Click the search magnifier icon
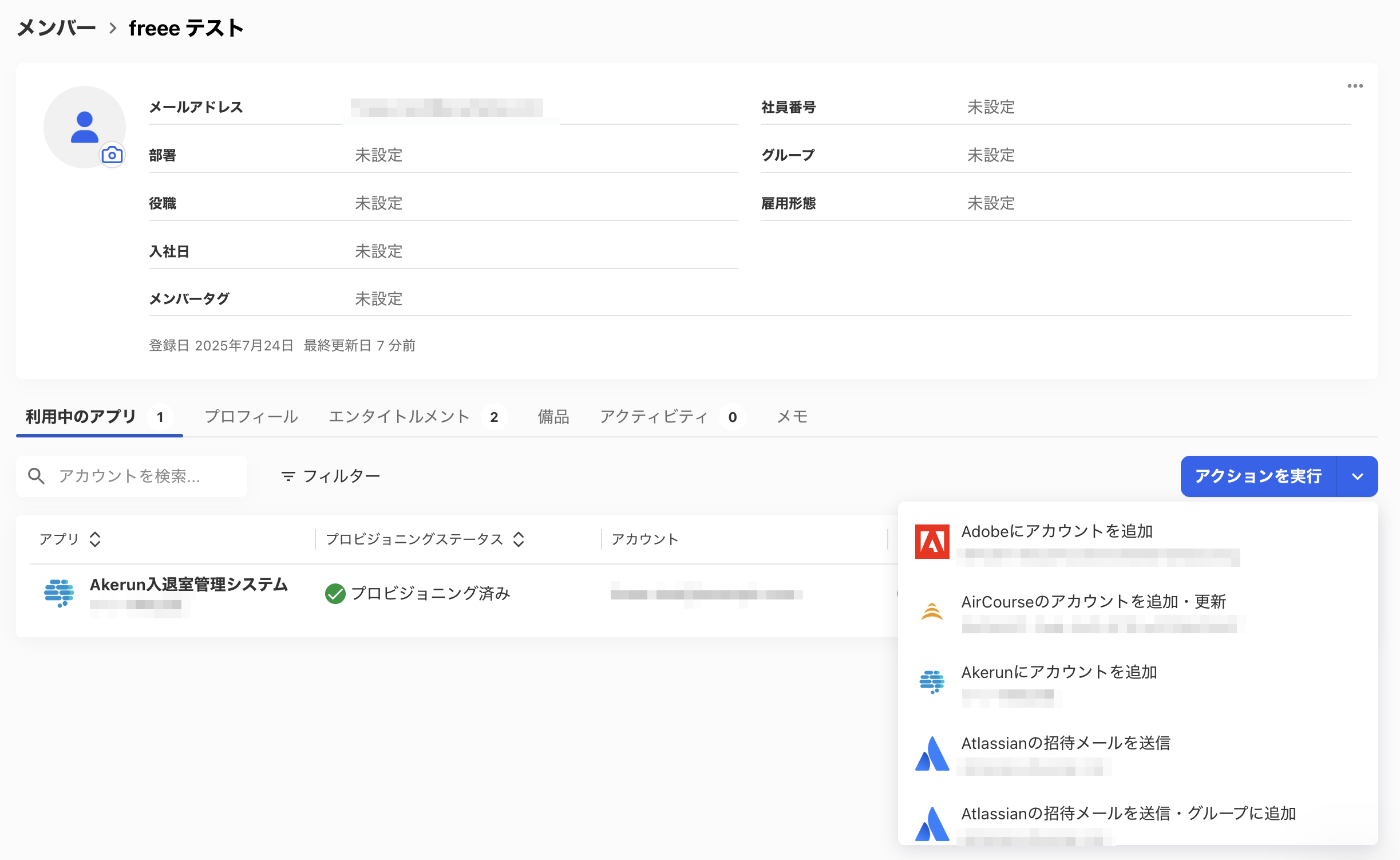This screenshot has width=1400, height=860. [x=37, y=476]
